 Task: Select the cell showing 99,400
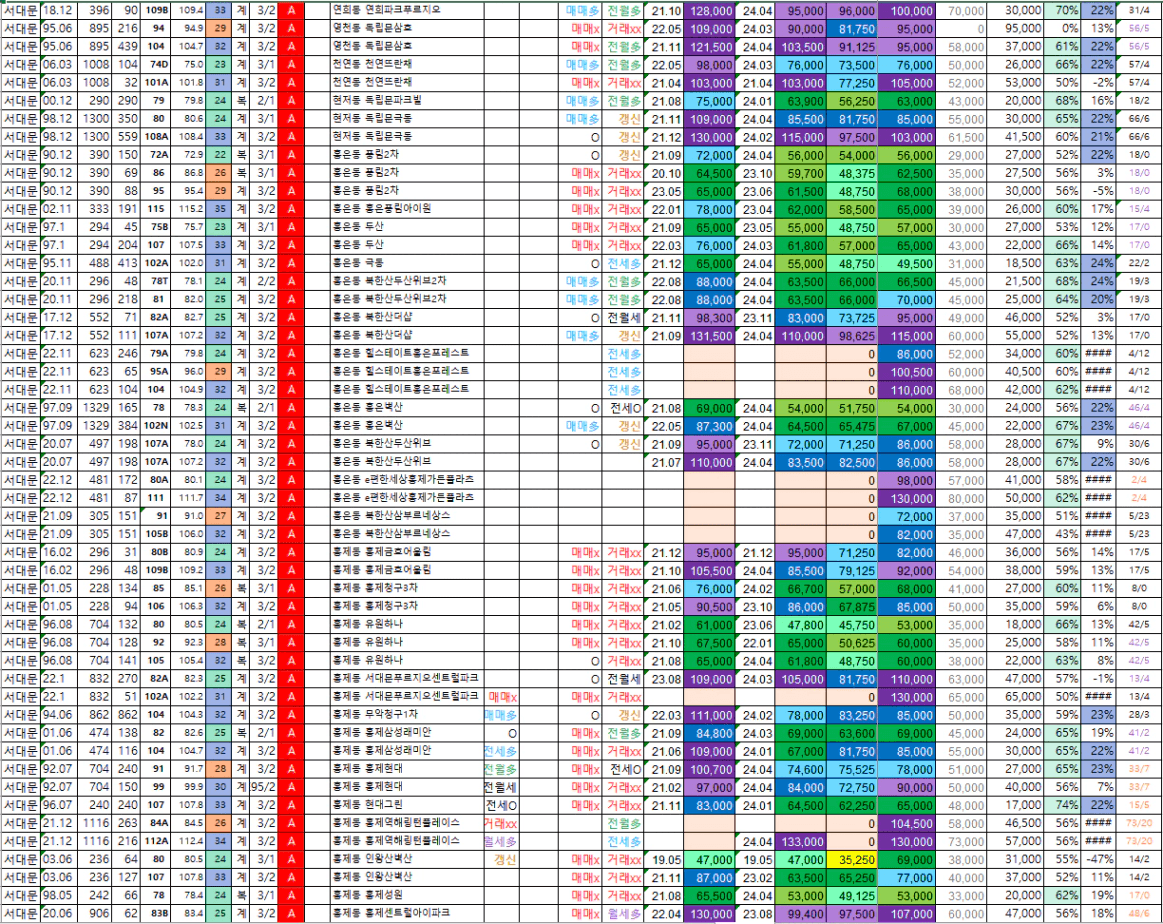click(x=800, y=914)
